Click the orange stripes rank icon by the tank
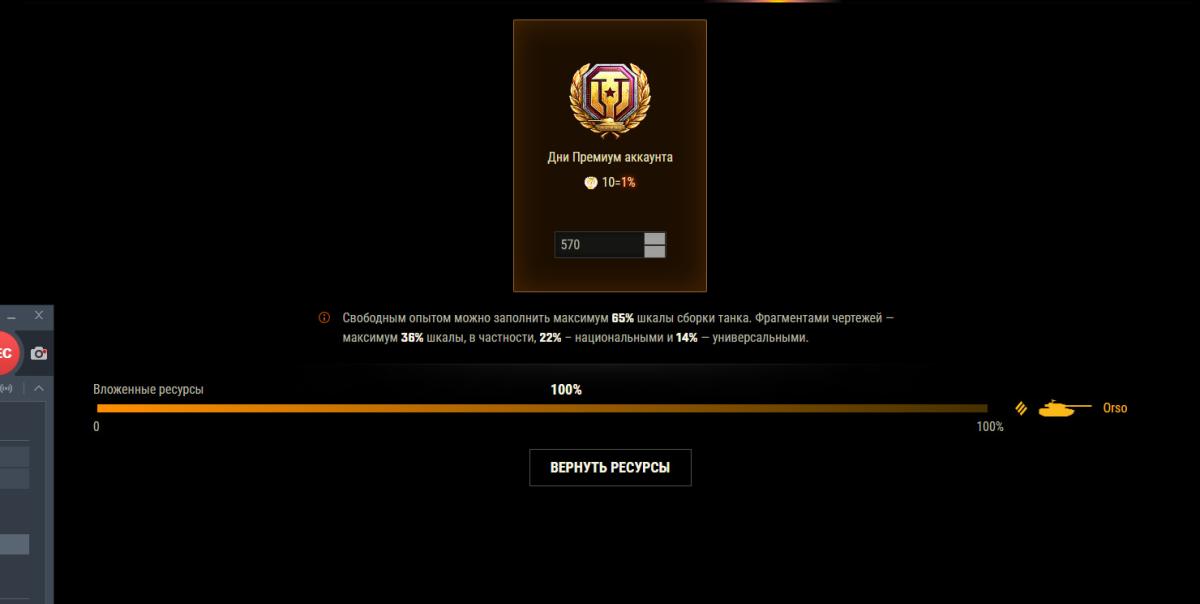Image resolution: width=1200 pixels, height=604 pixels. [x=1021, y=408]
